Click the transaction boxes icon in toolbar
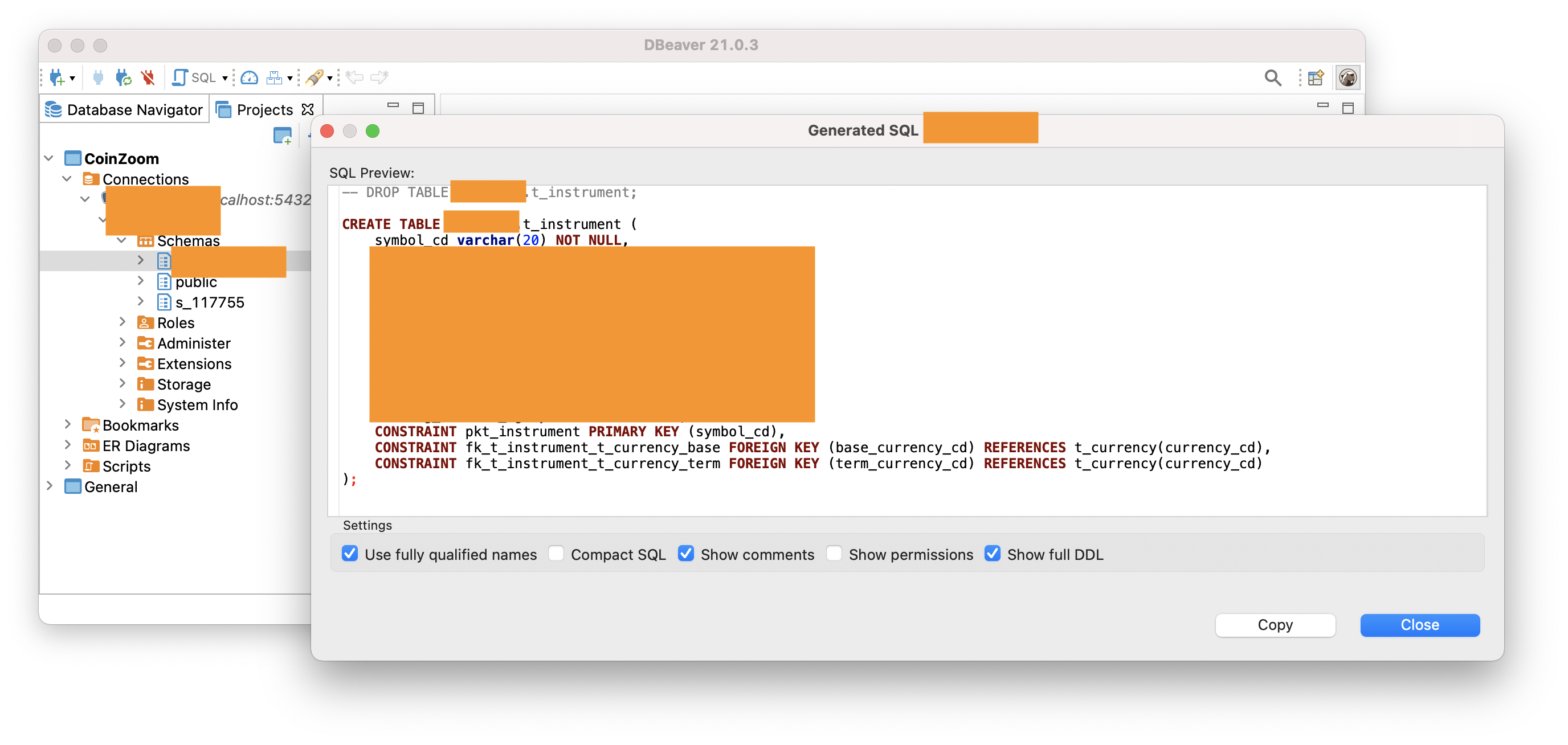This screenshot has height=745, width=1568. point(274,77)
